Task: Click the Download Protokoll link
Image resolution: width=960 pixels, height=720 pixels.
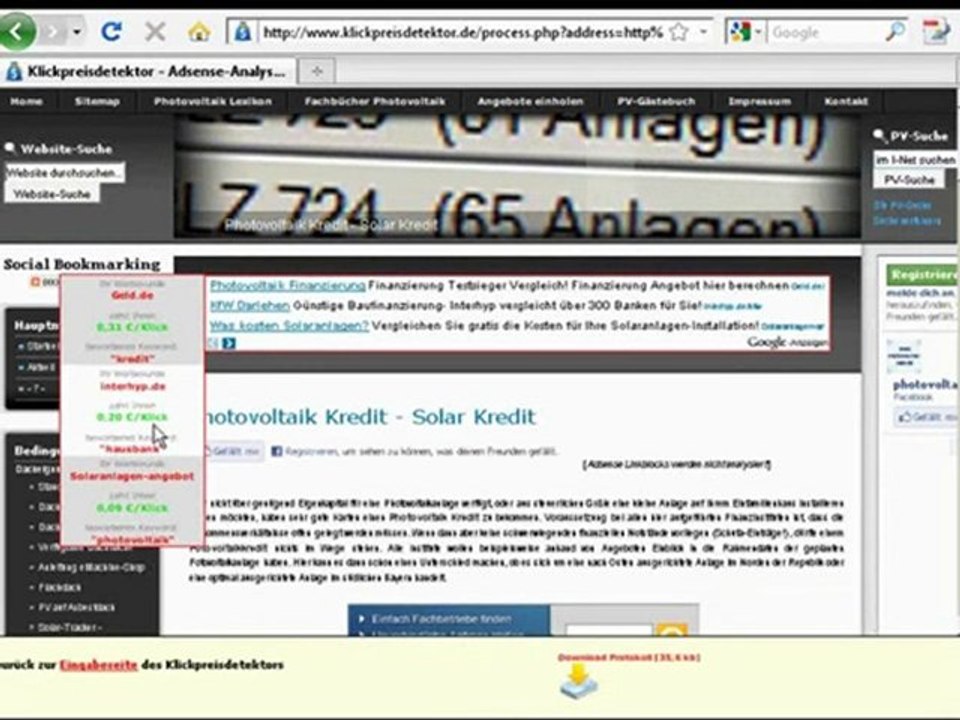Action: (x=629, y=657)
